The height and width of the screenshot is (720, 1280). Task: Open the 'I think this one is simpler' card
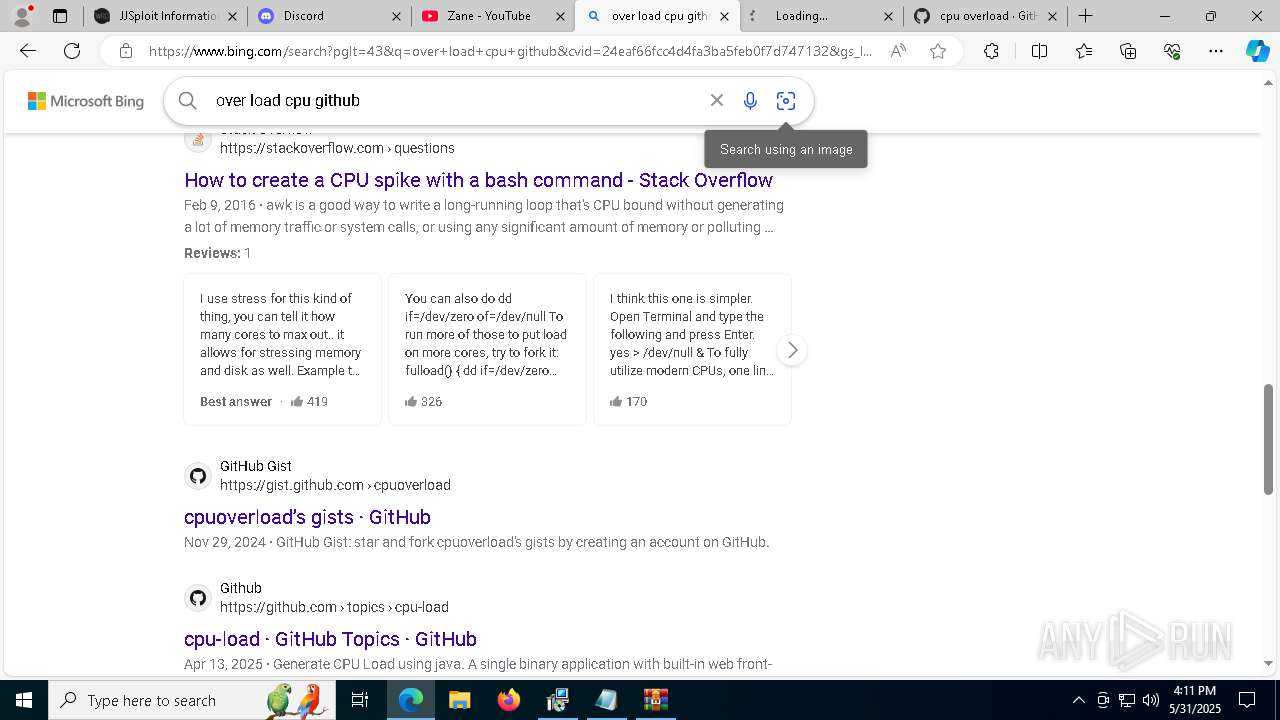(x=692, y=349)
